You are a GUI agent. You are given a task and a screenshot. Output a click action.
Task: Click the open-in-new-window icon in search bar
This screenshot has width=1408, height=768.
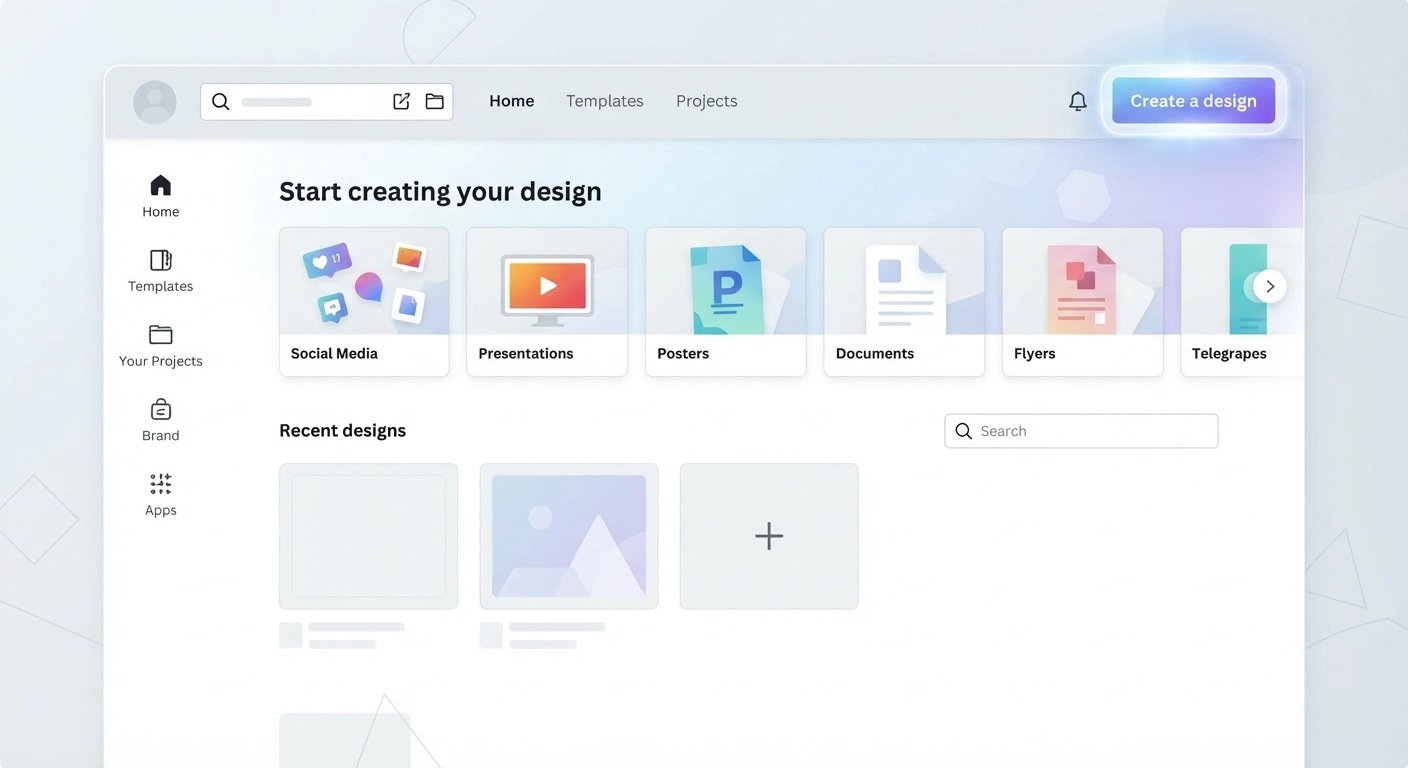401,101
